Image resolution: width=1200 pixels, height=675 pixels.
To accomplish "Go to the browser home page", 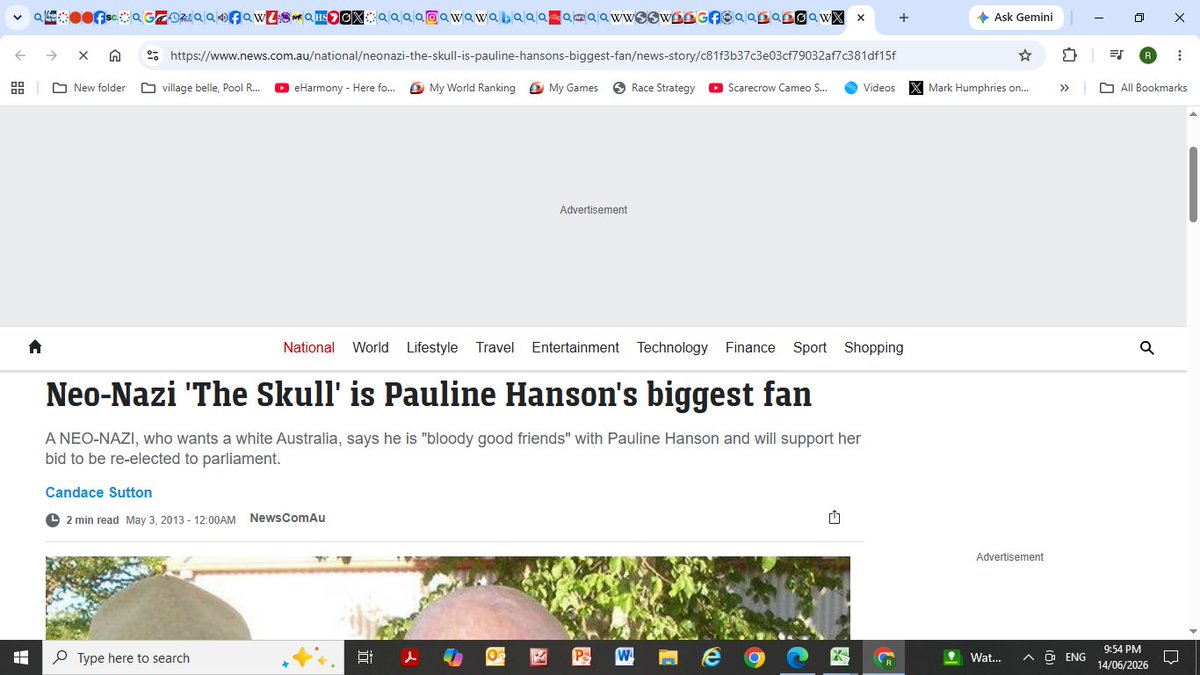I will [x=115, y=56].
